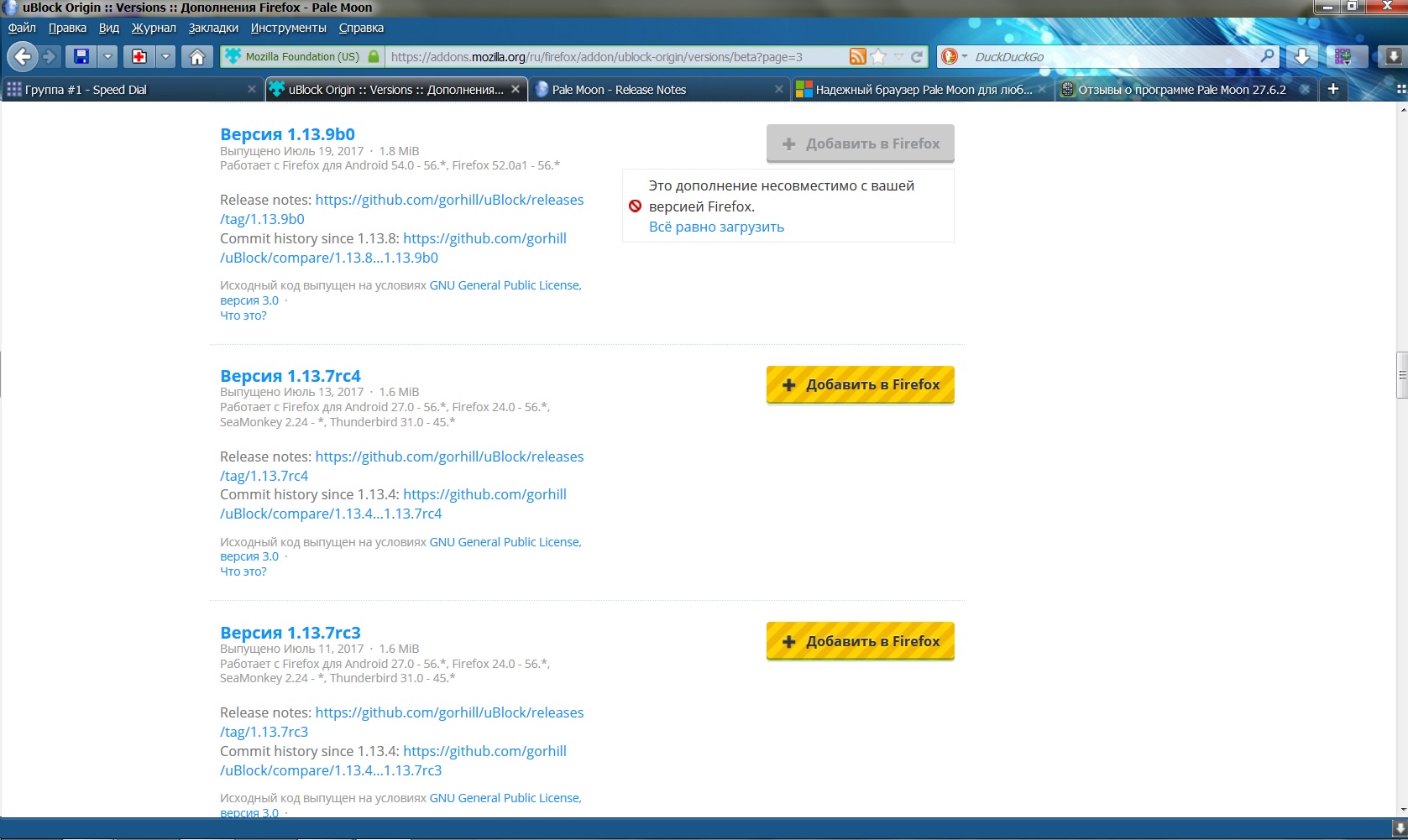
Task: Close the Pale Moon Release Notes tab
Action: coord(778,89)
